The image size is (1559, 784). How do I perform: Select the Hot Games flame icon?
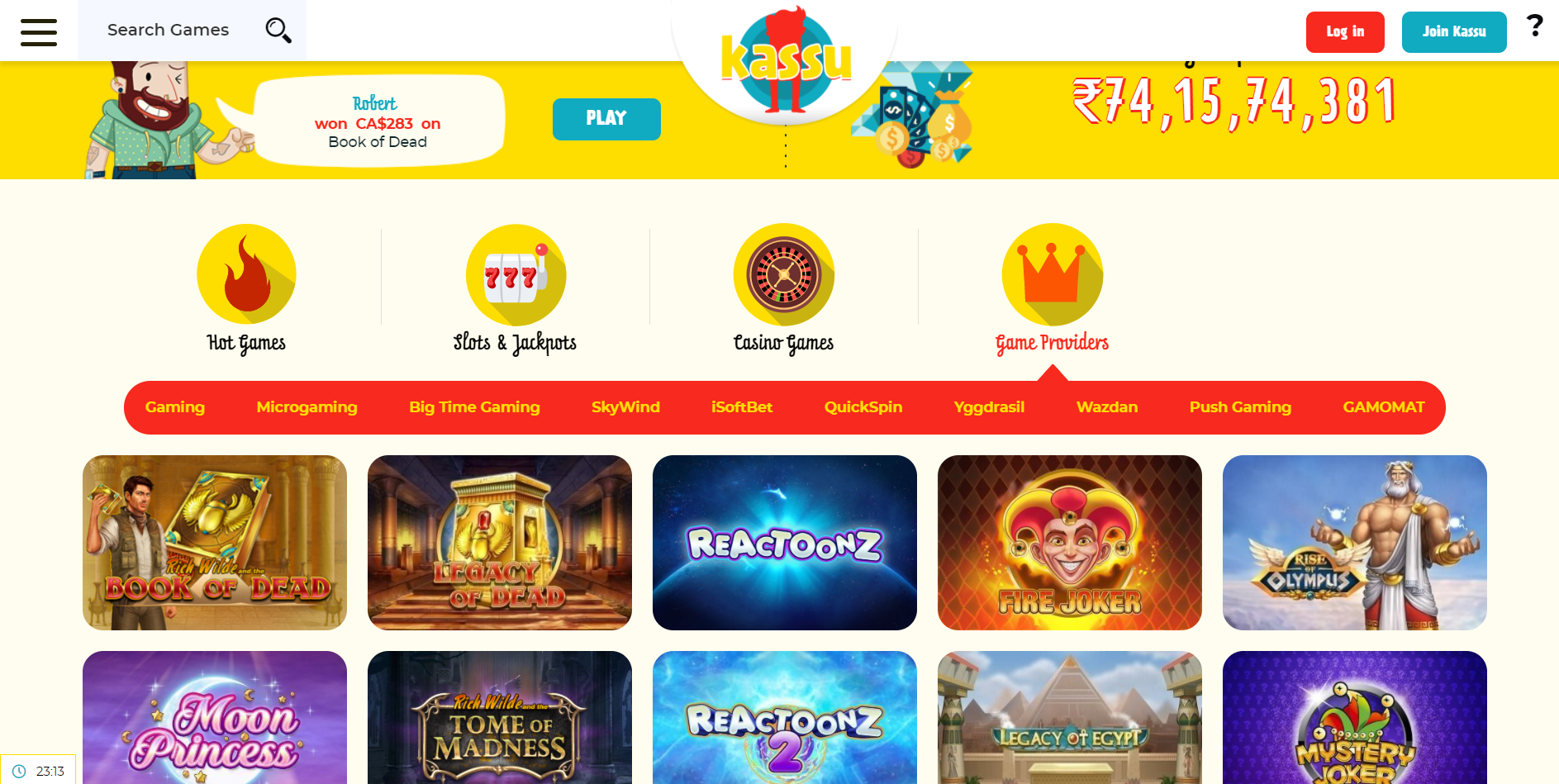(246, 273)
